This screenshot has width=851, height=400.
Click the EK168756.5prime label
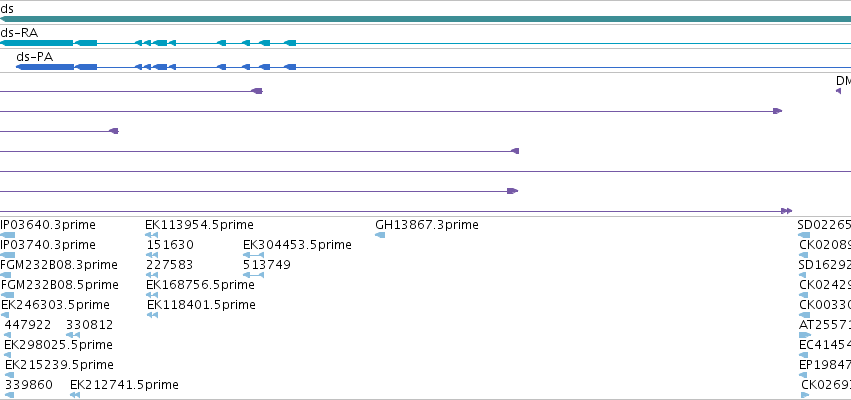200,285
